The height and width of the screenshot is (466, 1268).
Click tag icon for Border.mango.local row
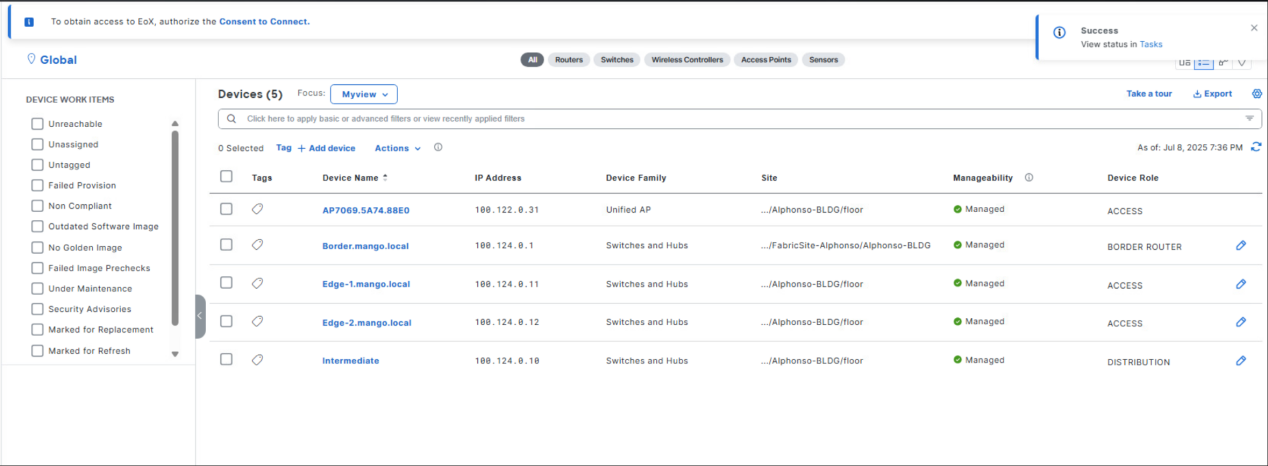click(257, 244)
